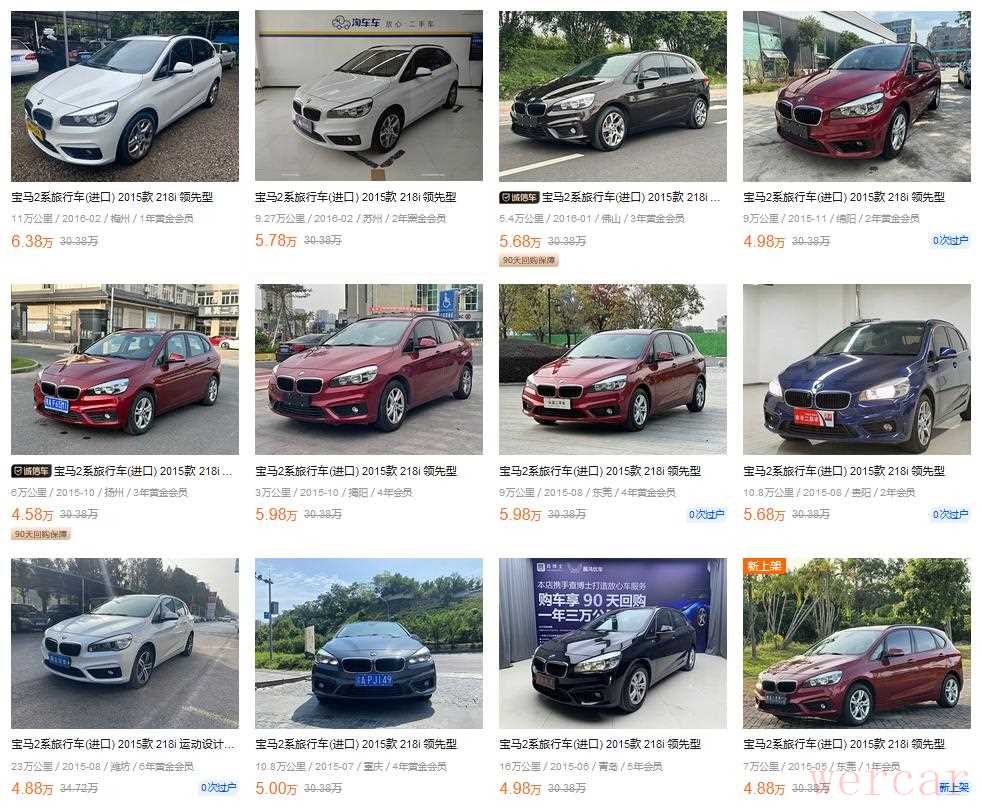The image size is (982, 808).
Task: Click the 90天回购保障 tag under the 佛山 listing
Action: (x=529, y=261)
